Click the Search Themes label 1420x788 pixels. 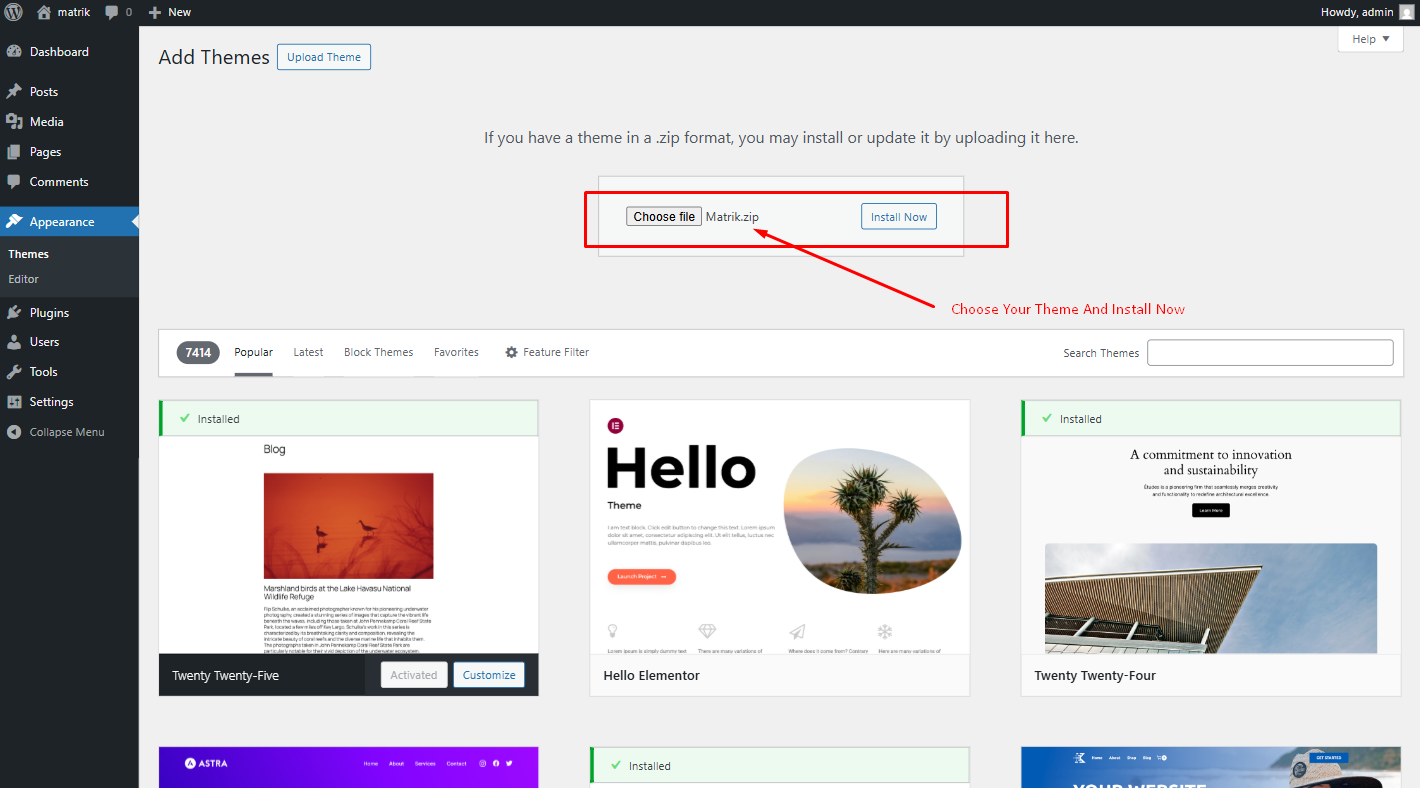[x=1101, y=353]
